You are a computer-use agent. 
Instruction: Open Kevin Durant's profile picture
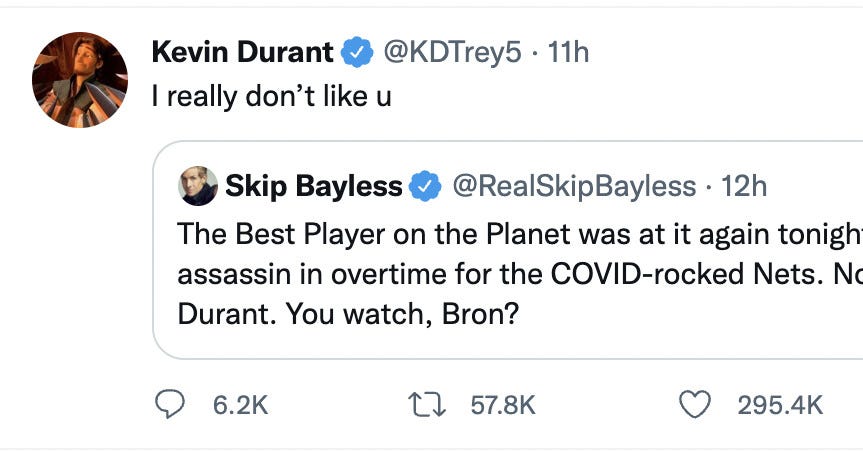coord(80,80)
